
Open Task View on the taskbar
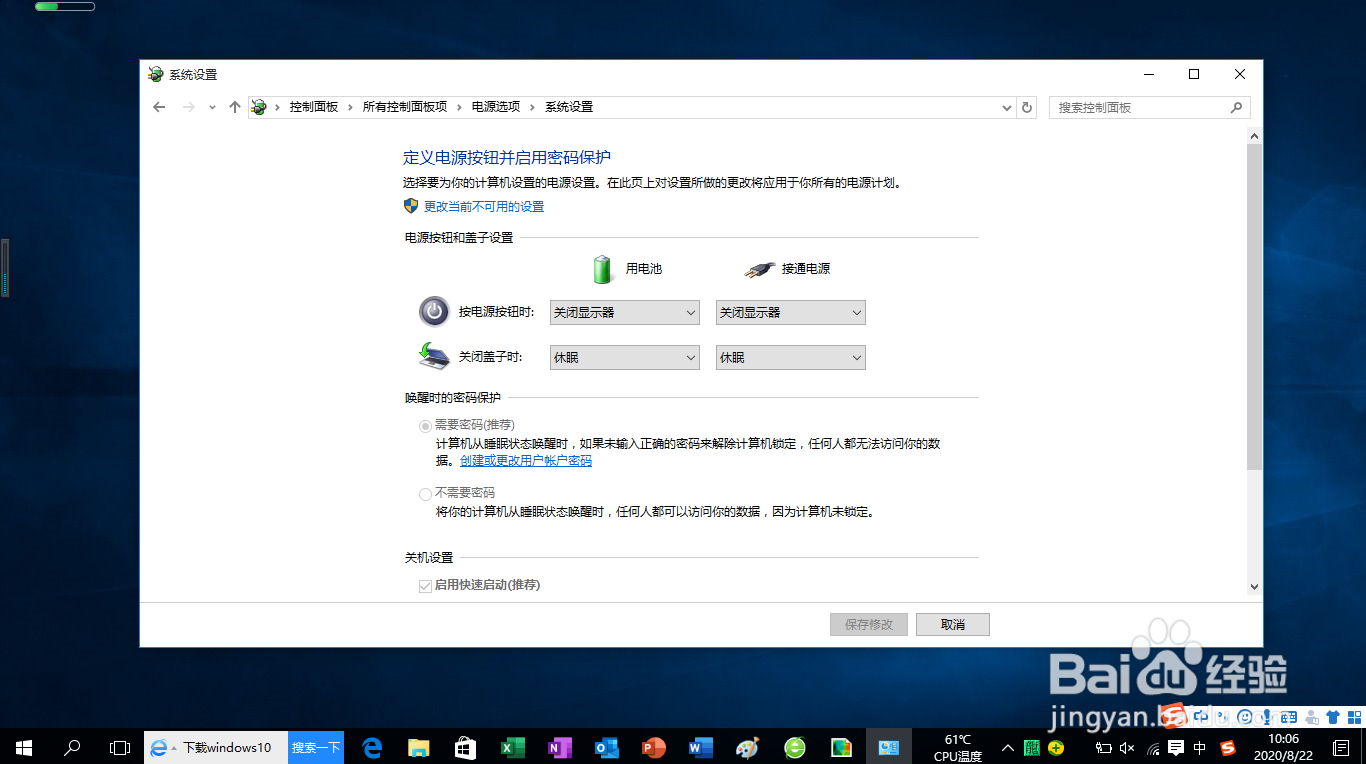120,747
